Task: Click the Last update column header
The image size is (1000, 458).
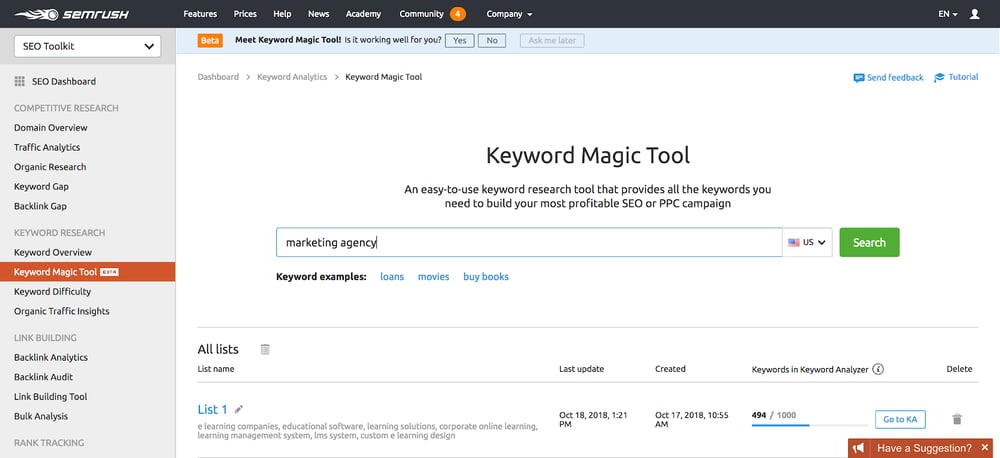Action: (x=582, y=369)
